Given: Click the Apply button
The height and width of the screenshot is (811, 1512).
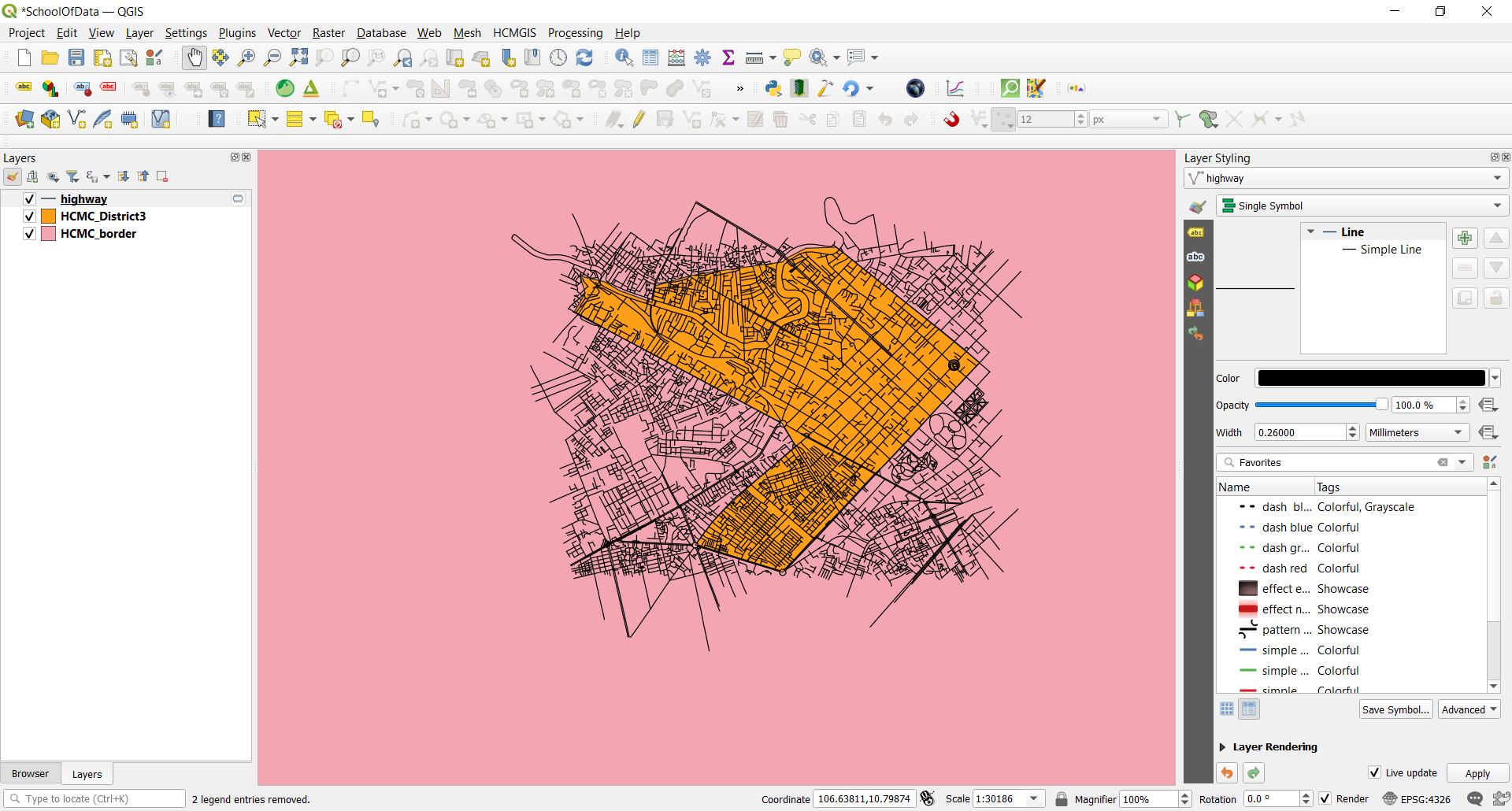Looking at the screenshot, I should point(1477,773).
